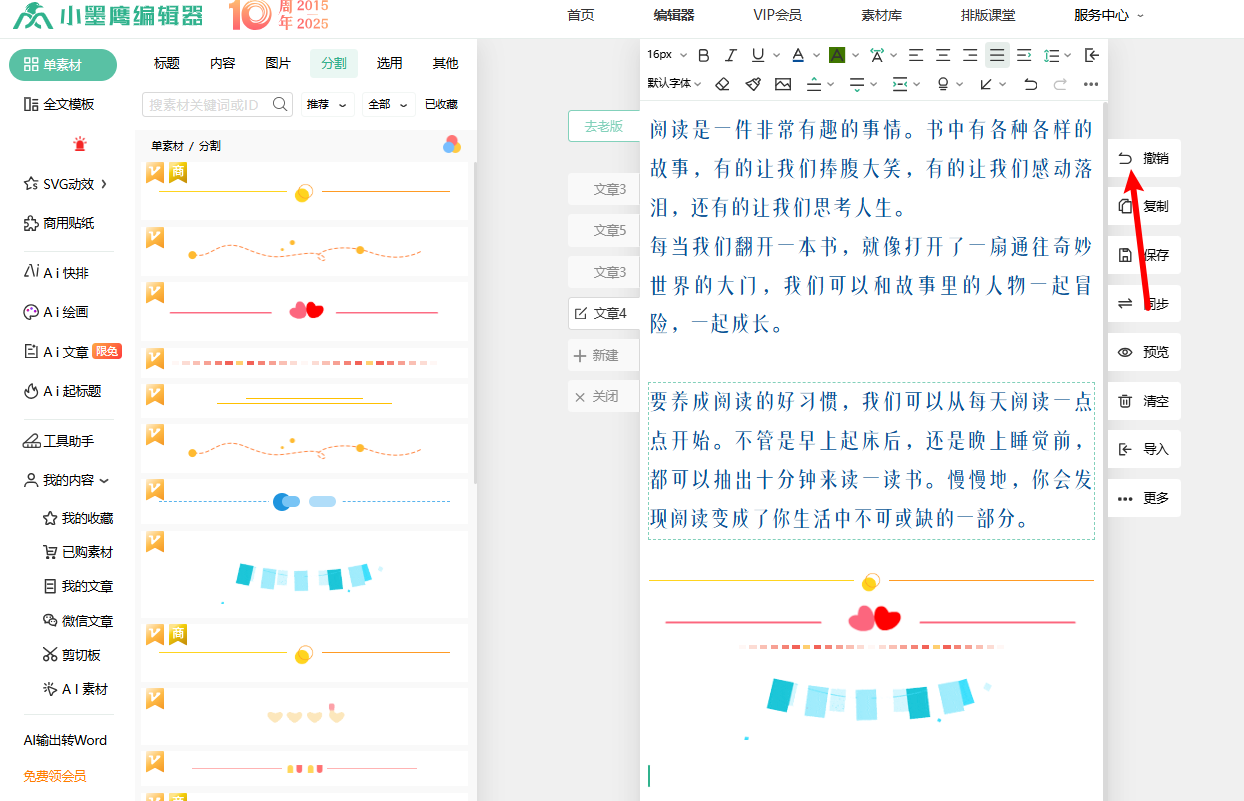
Task: Expand the 推荐 sort dropdown
Action: (x=328, y=104)
